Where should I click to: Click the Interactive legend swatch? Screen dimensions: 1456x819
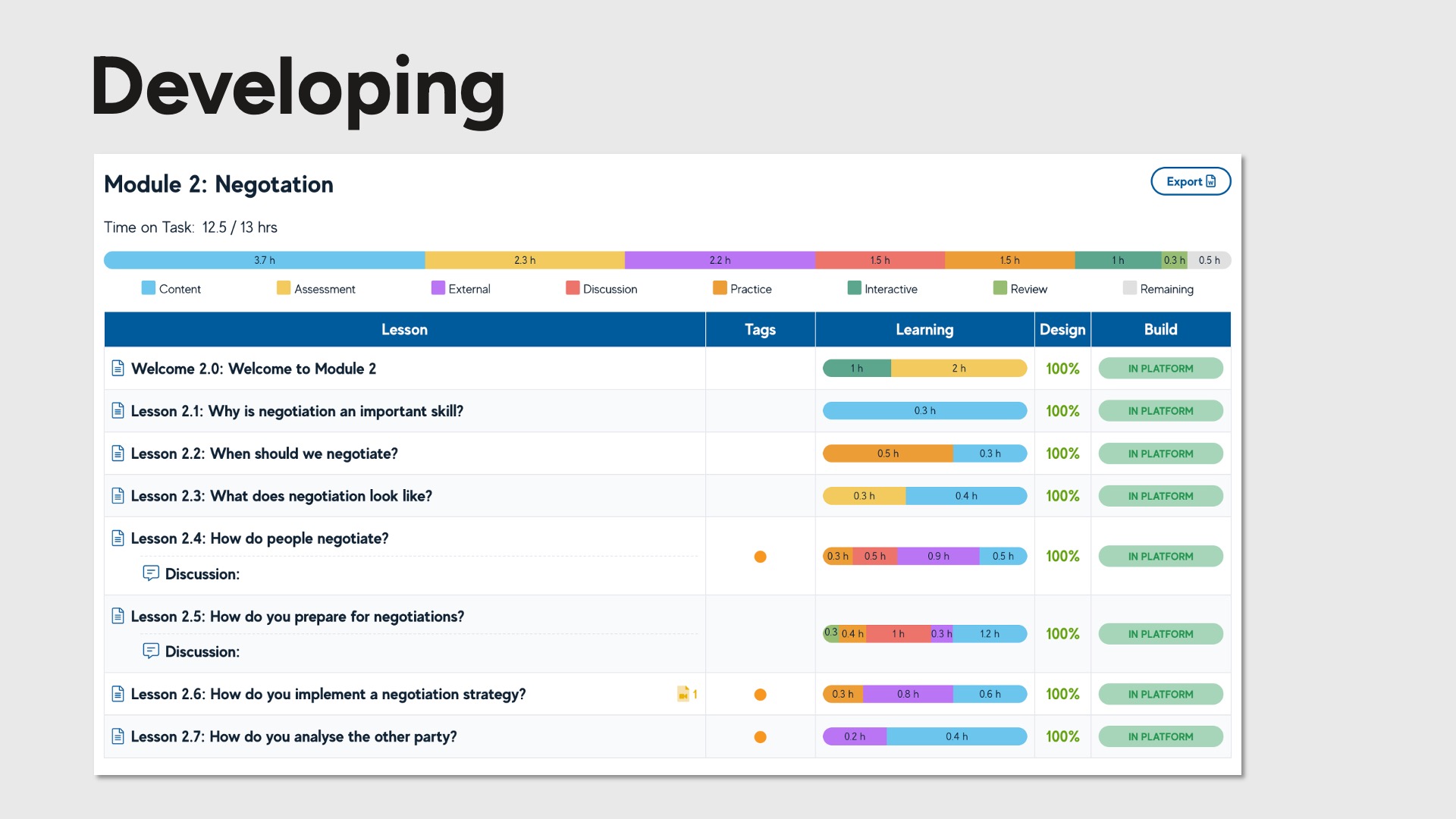(855, 288)
